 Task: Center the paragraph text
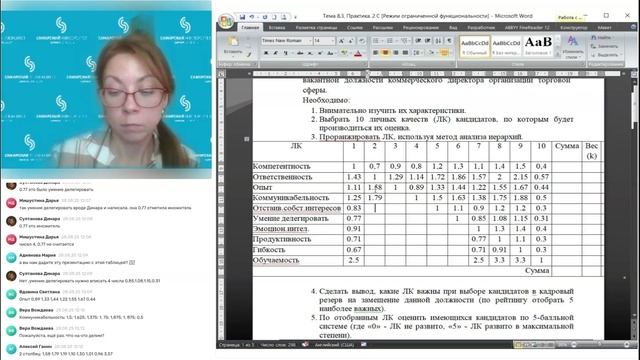pyautogui.click(x=385, y=53)
